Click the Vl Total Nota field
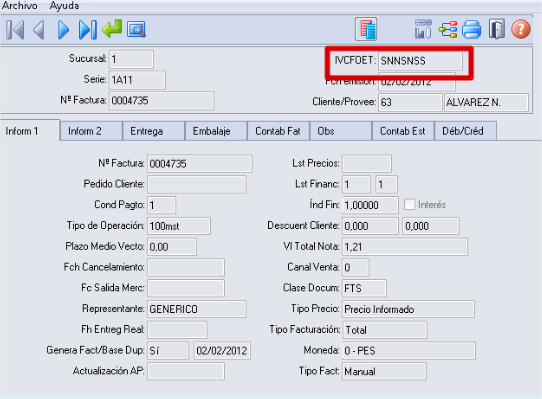542x399 pixels. [x=405, y=247]
